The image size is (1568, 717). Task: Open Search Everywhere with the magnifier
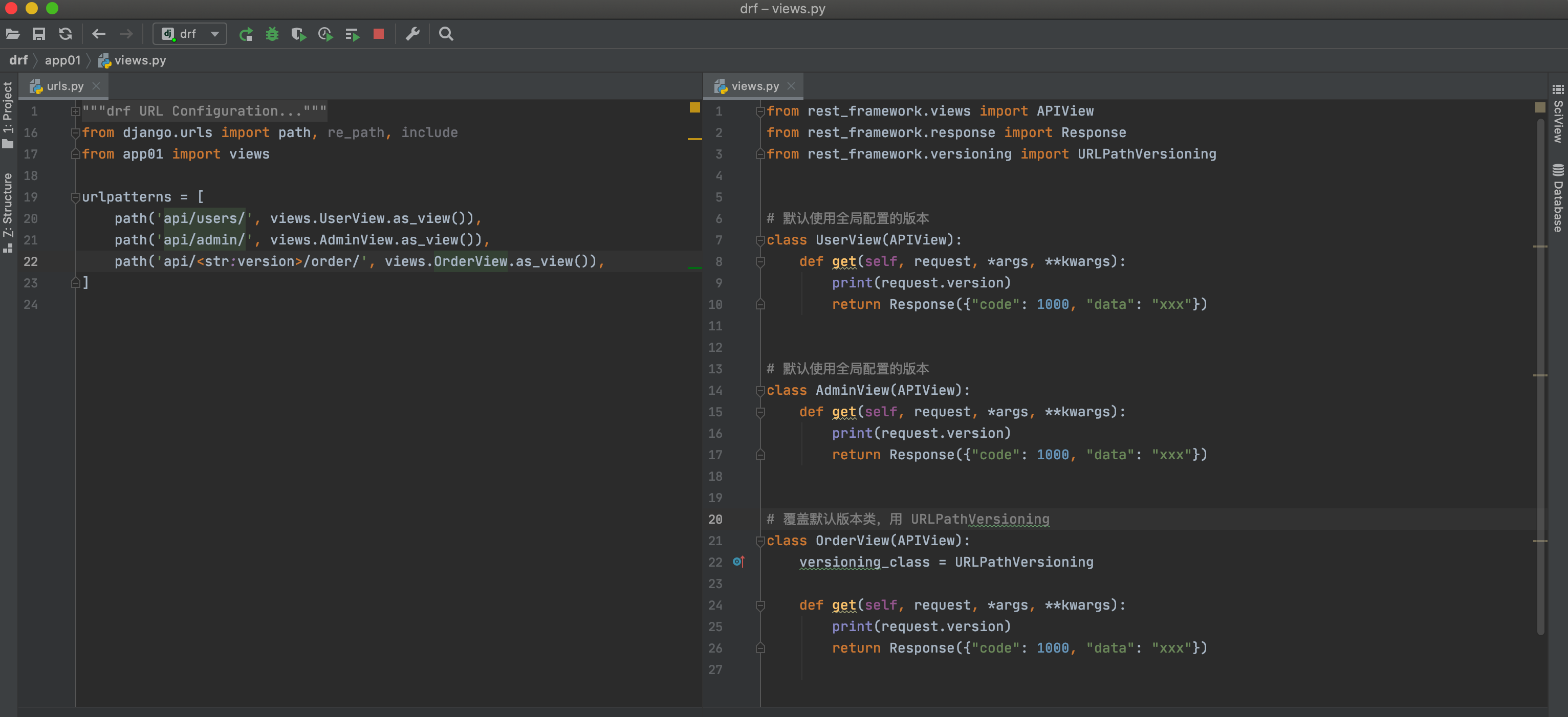(446, 34)
